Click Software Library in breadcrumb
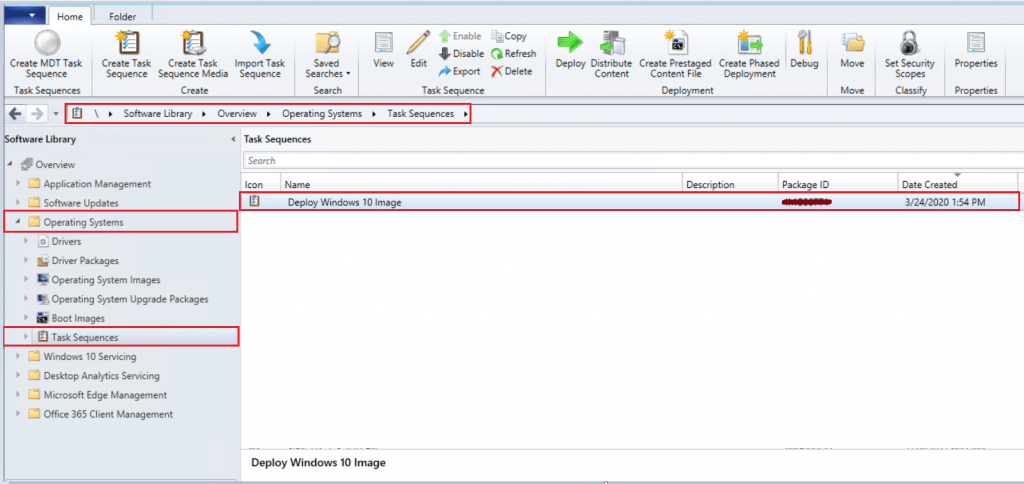 click(x=158, y=114)
